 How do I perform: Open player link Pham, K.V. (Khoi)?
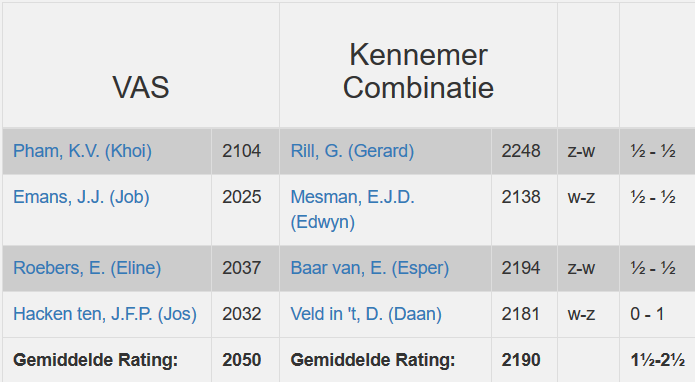pos(82,151)
